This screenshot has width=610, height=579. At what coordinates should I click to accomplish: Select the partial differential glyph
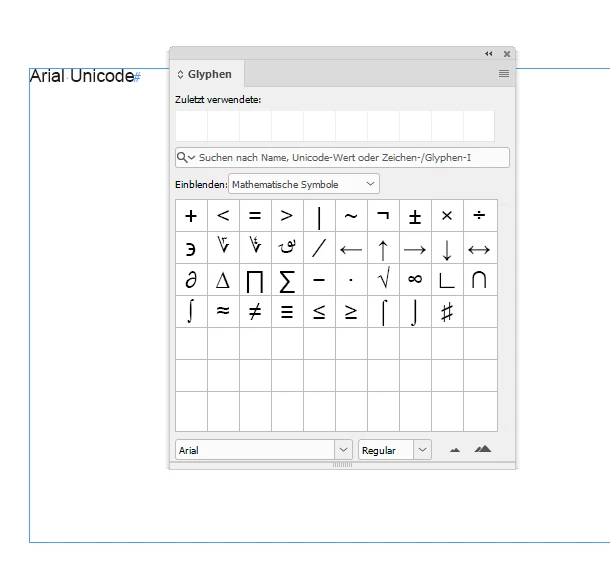pyautogui.click(x=191, y=280)
